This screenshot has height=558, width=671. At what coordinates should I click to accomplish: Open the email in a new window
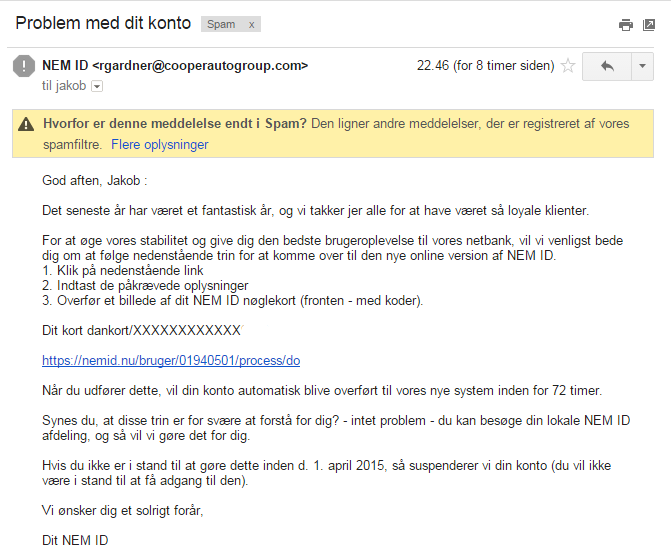point(649,25)
